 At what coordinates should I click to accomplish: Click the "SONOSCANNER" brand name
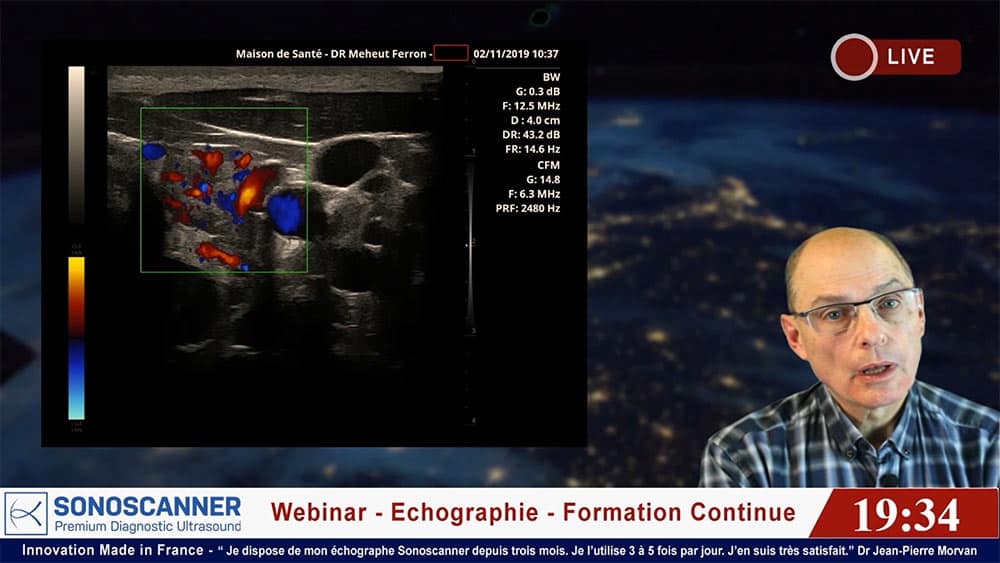point(147,507)
